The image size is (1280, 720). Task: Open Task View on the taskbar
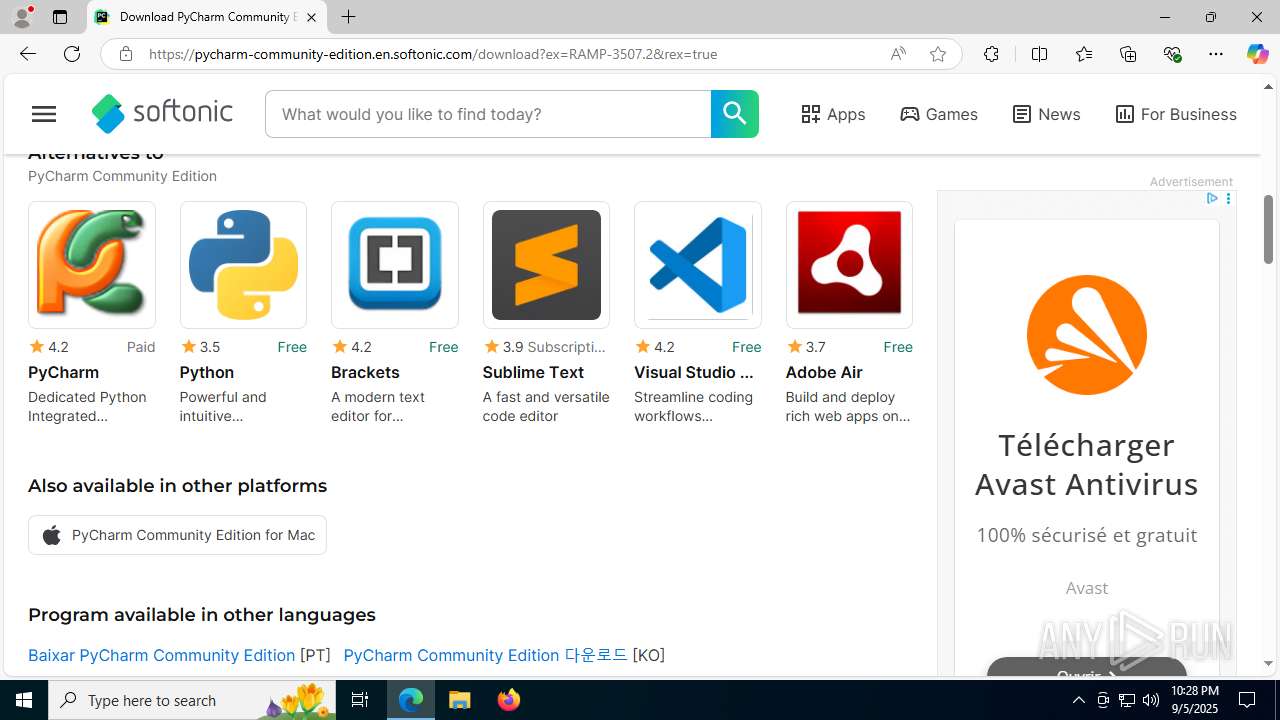(x=360, y=700)
